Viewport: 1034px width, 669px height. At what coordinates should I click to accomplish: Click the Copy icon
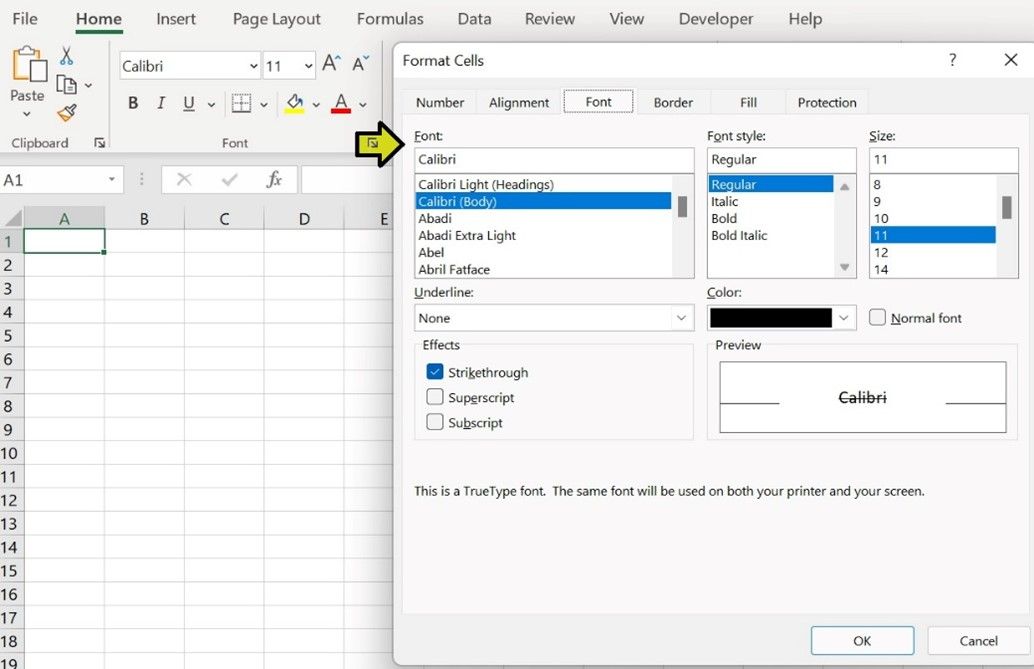[x=66, y=84]
